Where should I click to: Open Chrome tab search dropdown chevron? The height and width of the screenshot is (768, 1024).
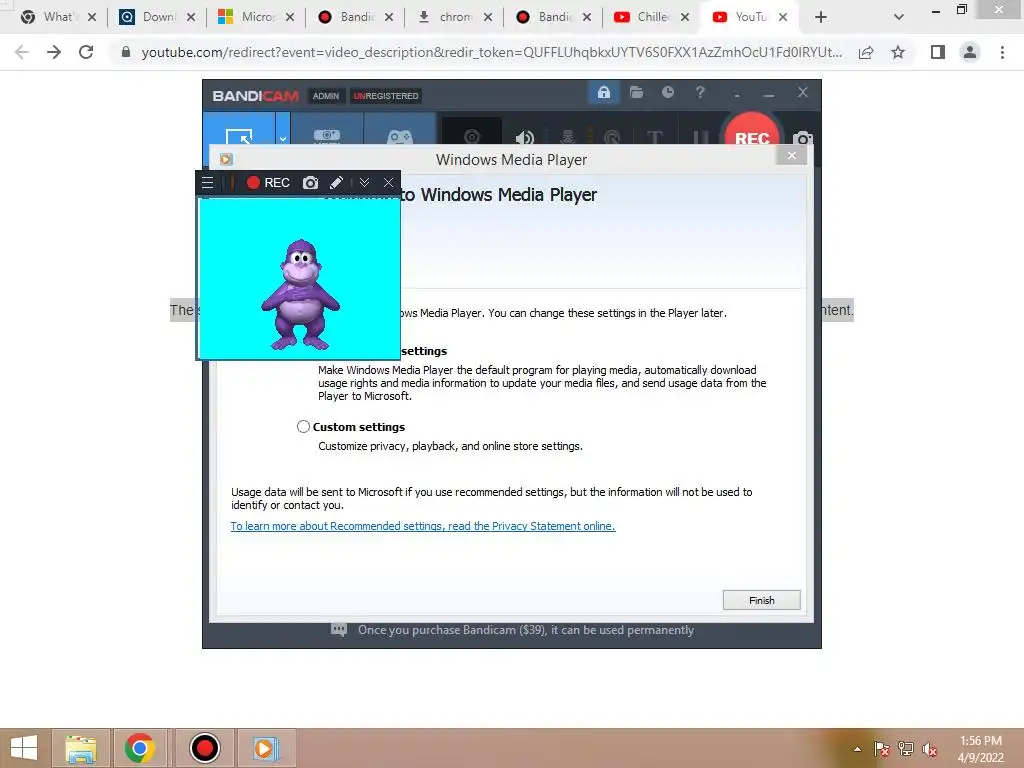coord(899,17)
